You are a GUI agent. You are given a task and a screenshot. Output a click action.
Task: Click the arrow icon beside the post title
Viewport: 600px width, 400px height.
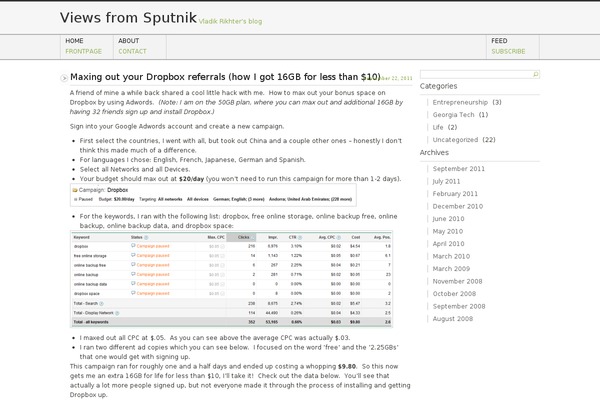(64, 78)
